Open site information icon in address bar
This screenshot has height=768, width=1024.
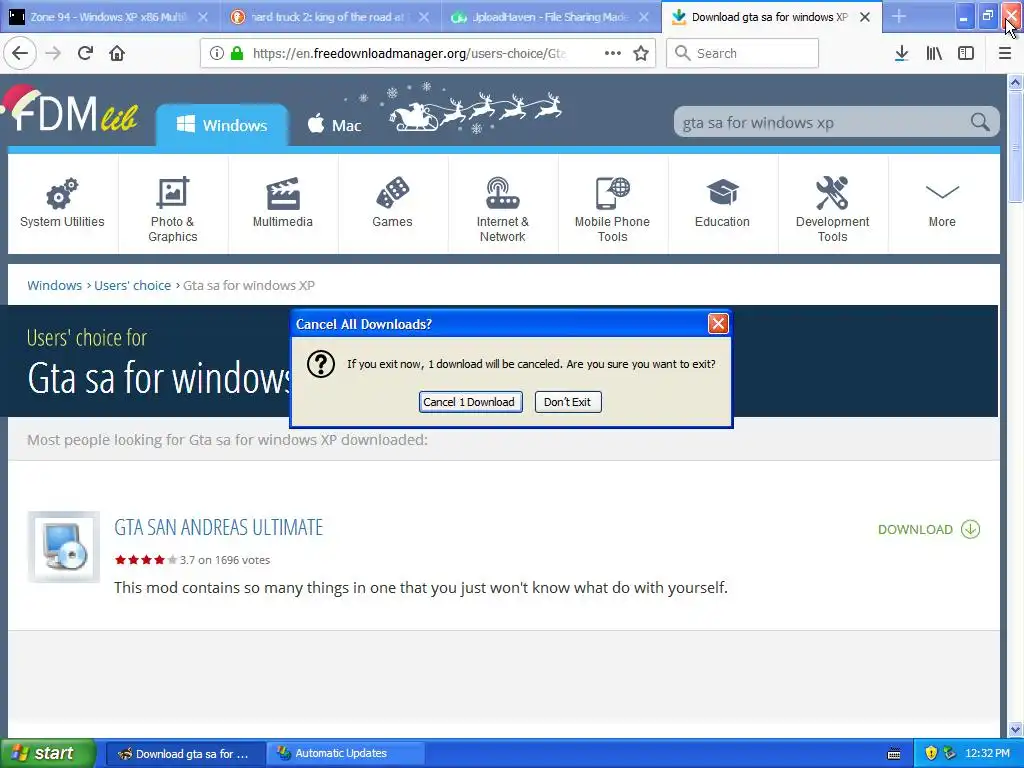click(x=217, y=53)
